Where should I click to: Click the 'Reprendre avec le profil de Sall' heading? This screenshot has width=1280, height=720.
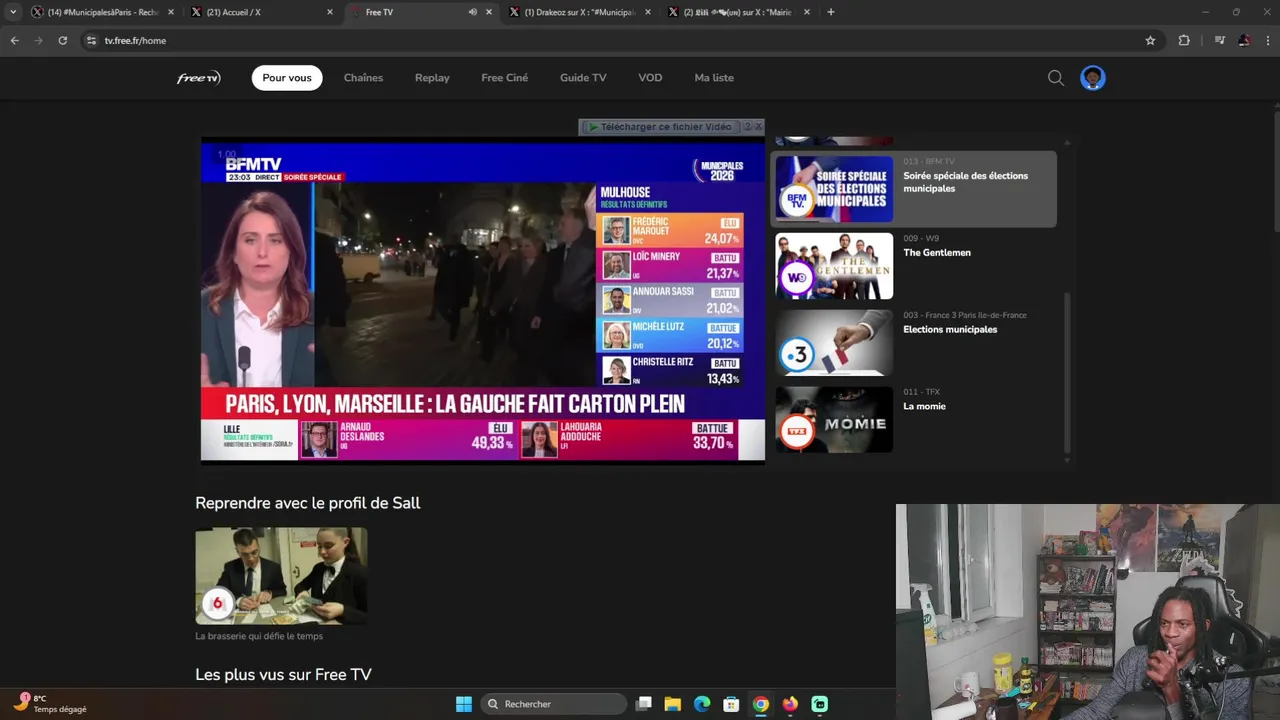coord(308,503)
